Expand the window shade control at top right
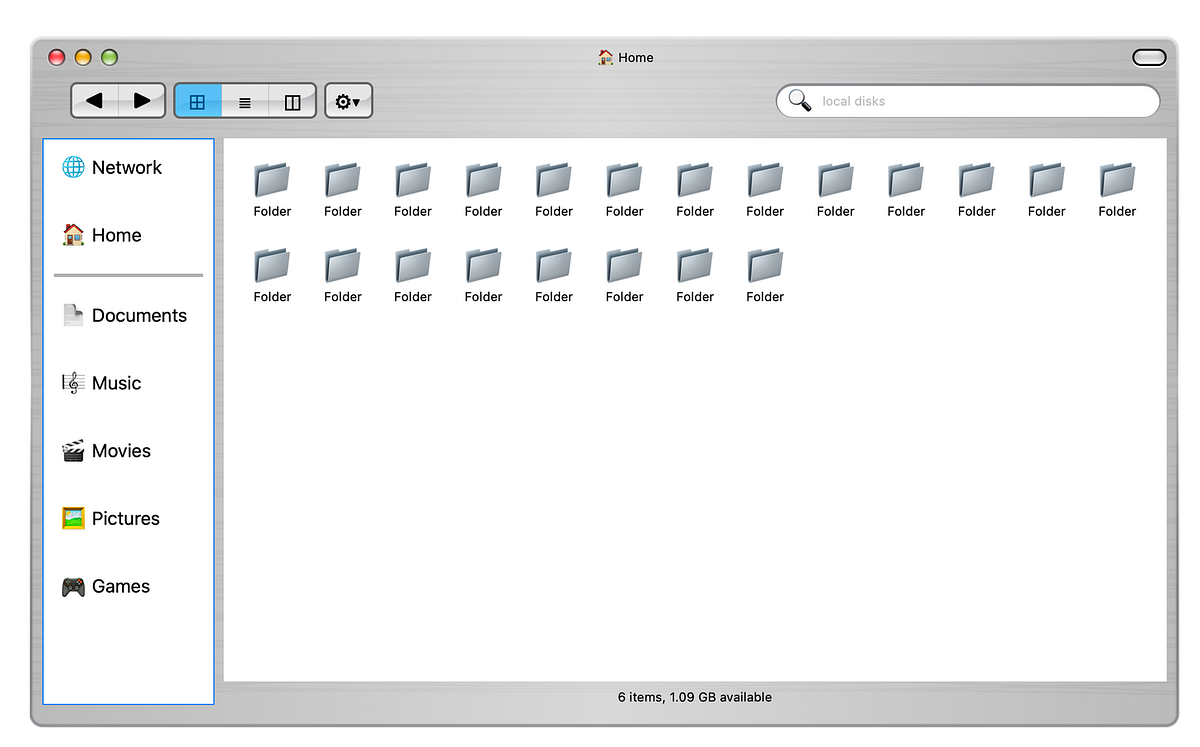 pos(1148,57)
